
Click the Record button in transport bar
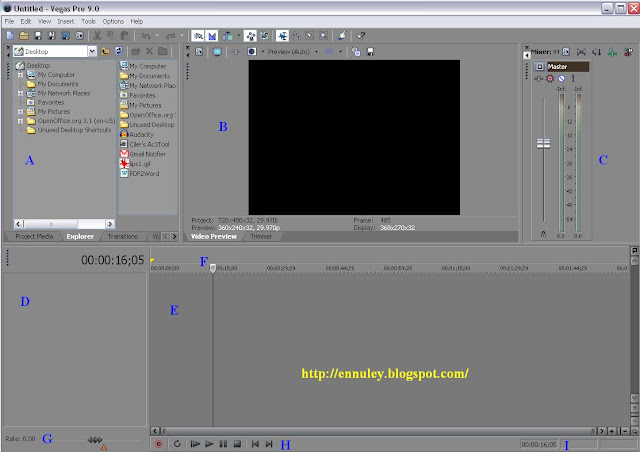[158, 444]
